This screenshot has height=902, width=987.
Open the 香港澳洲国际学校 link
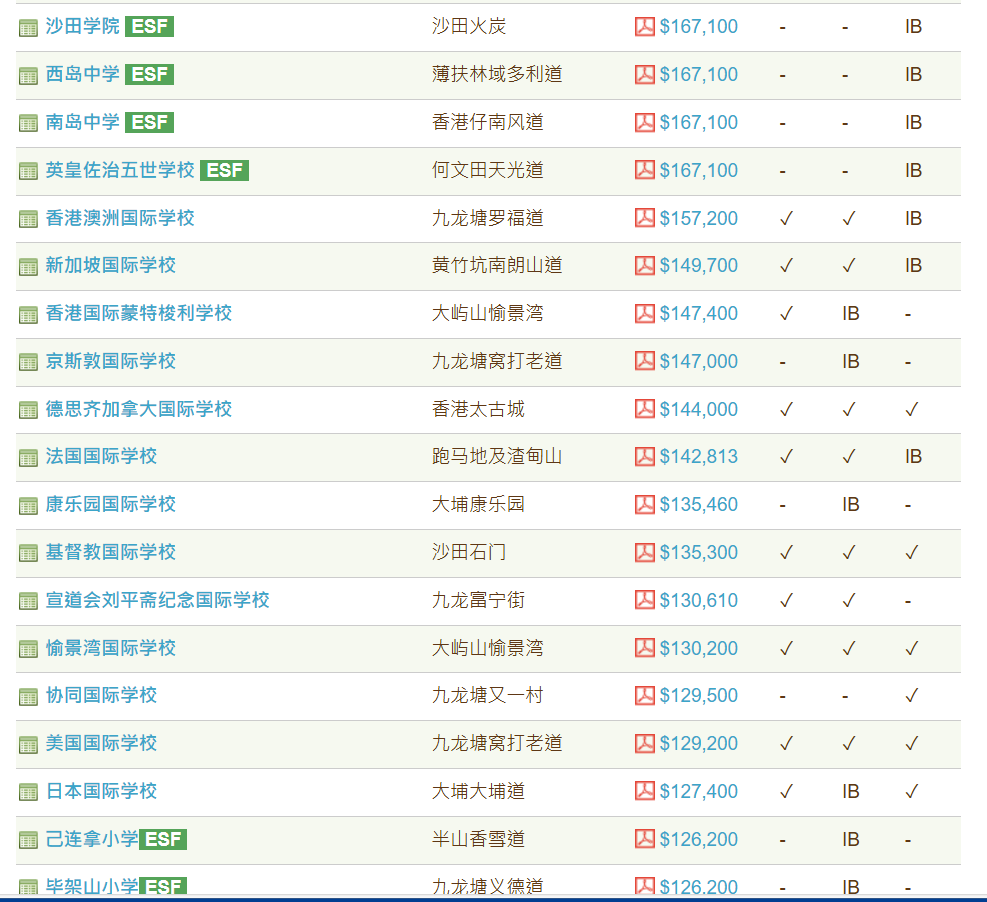120,218
